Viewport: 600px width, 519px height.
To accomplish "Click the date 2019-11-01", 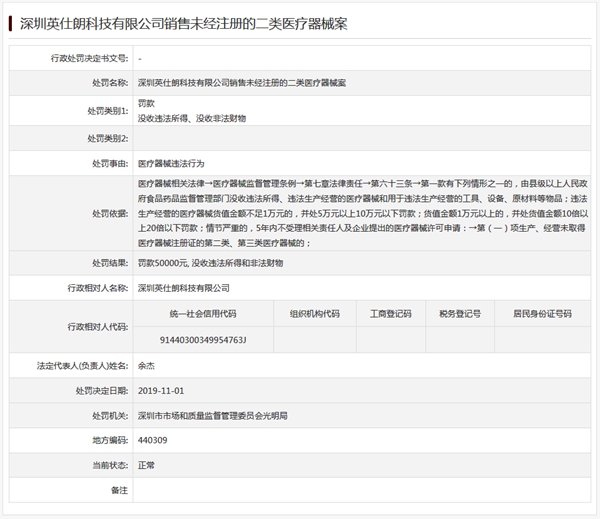I will (161, 391).
